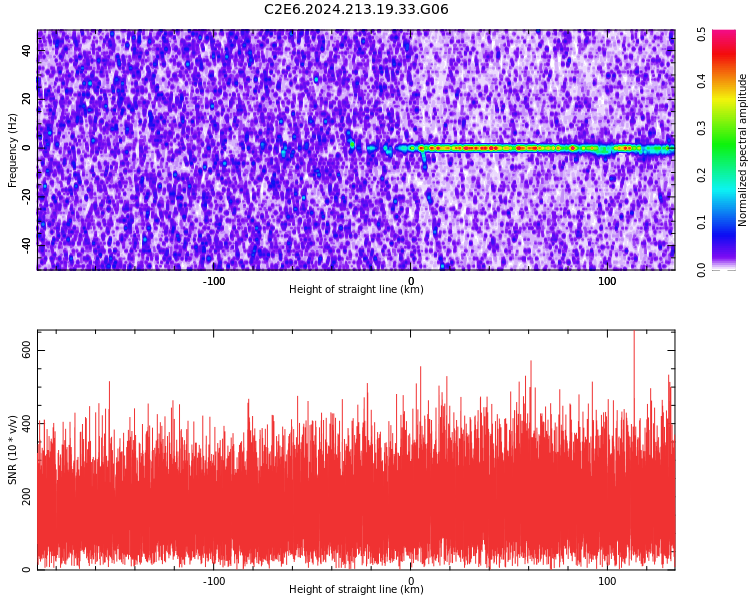750x600 pixels.
Task: Click the 600 tick label on the SNR axis
Action: point(27,351)
